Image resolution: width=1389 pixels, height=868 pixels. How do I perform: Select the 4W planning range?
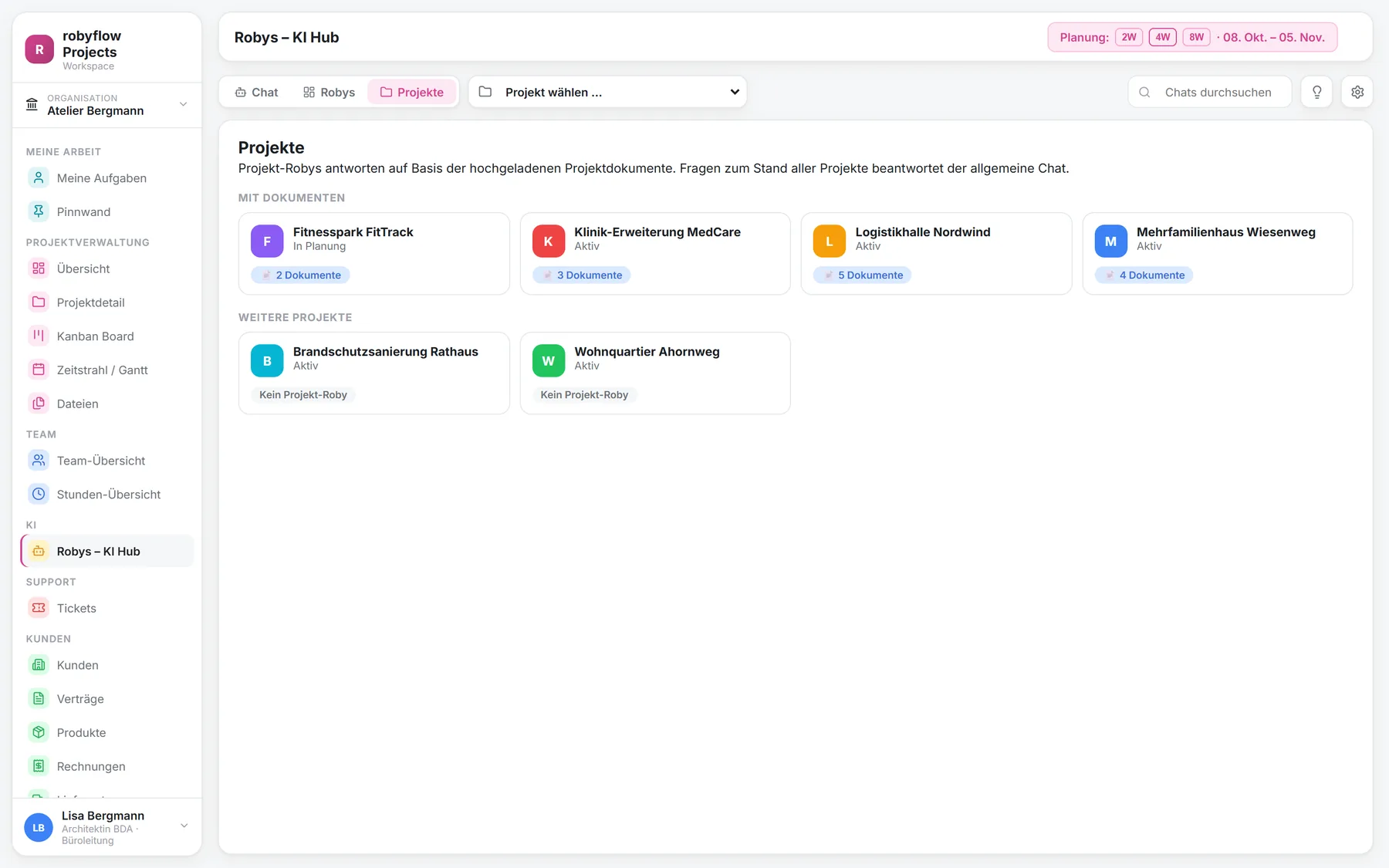pos(1162,37)
